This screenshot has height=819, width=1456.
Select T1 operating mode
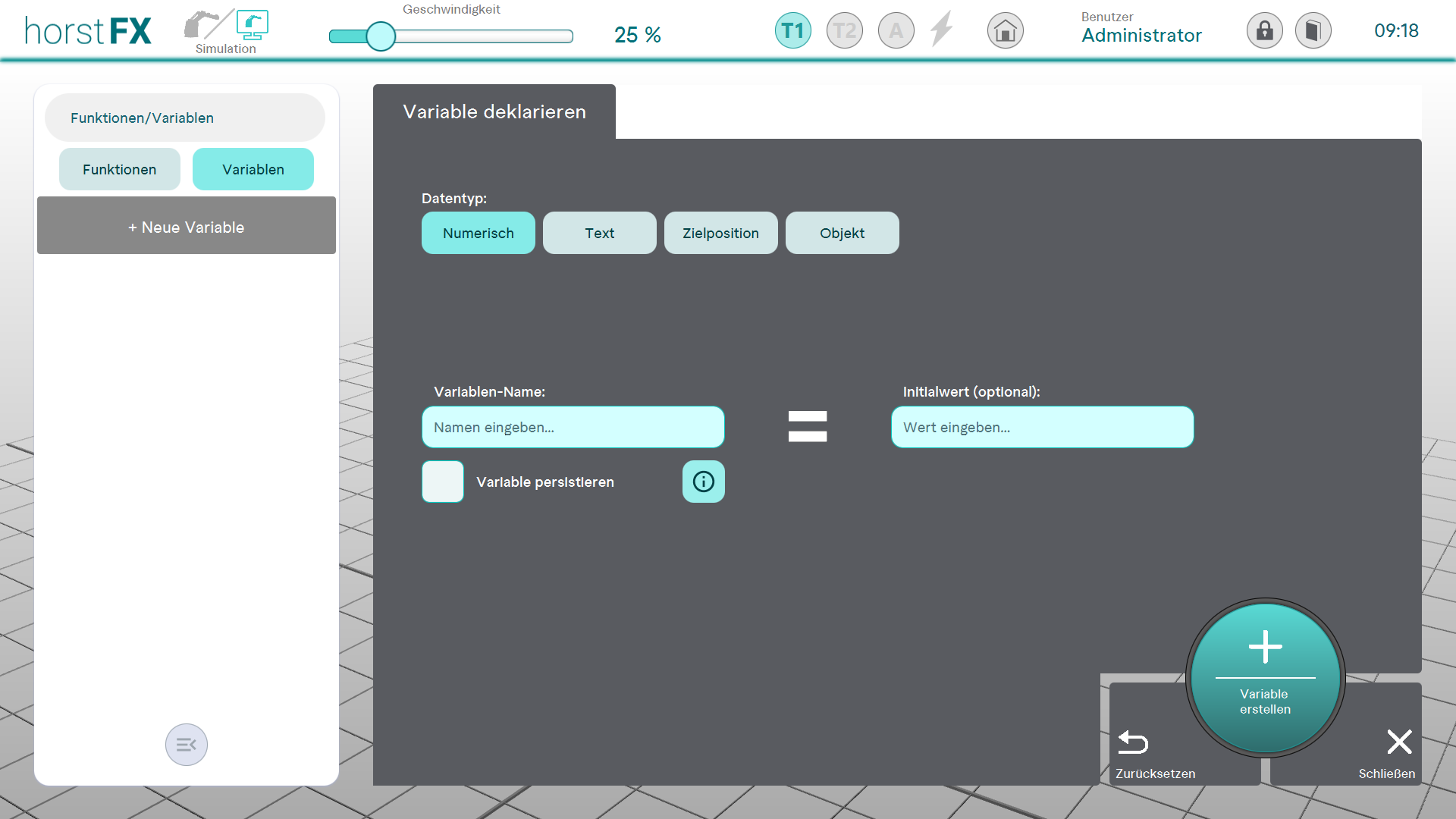coord(792,31)
